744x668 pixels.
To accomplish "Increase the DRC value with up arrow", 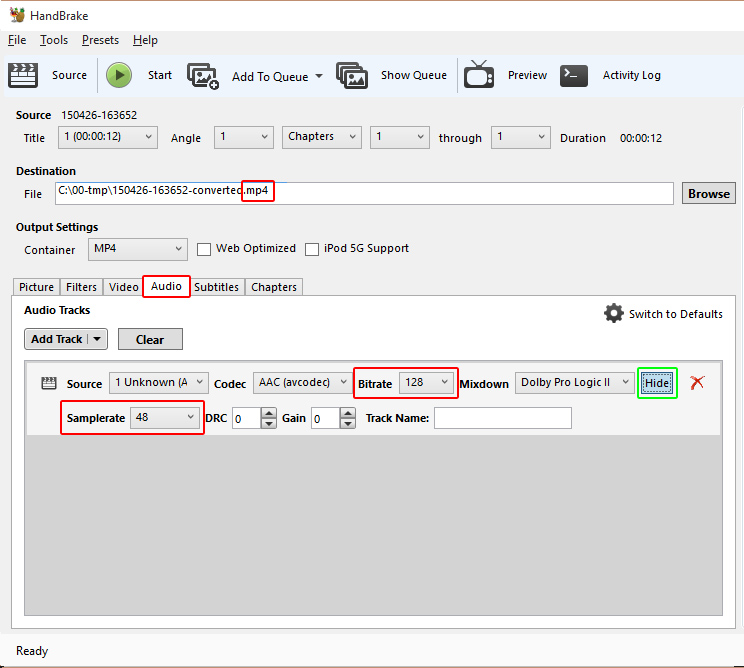I will [x=269, y=413].
